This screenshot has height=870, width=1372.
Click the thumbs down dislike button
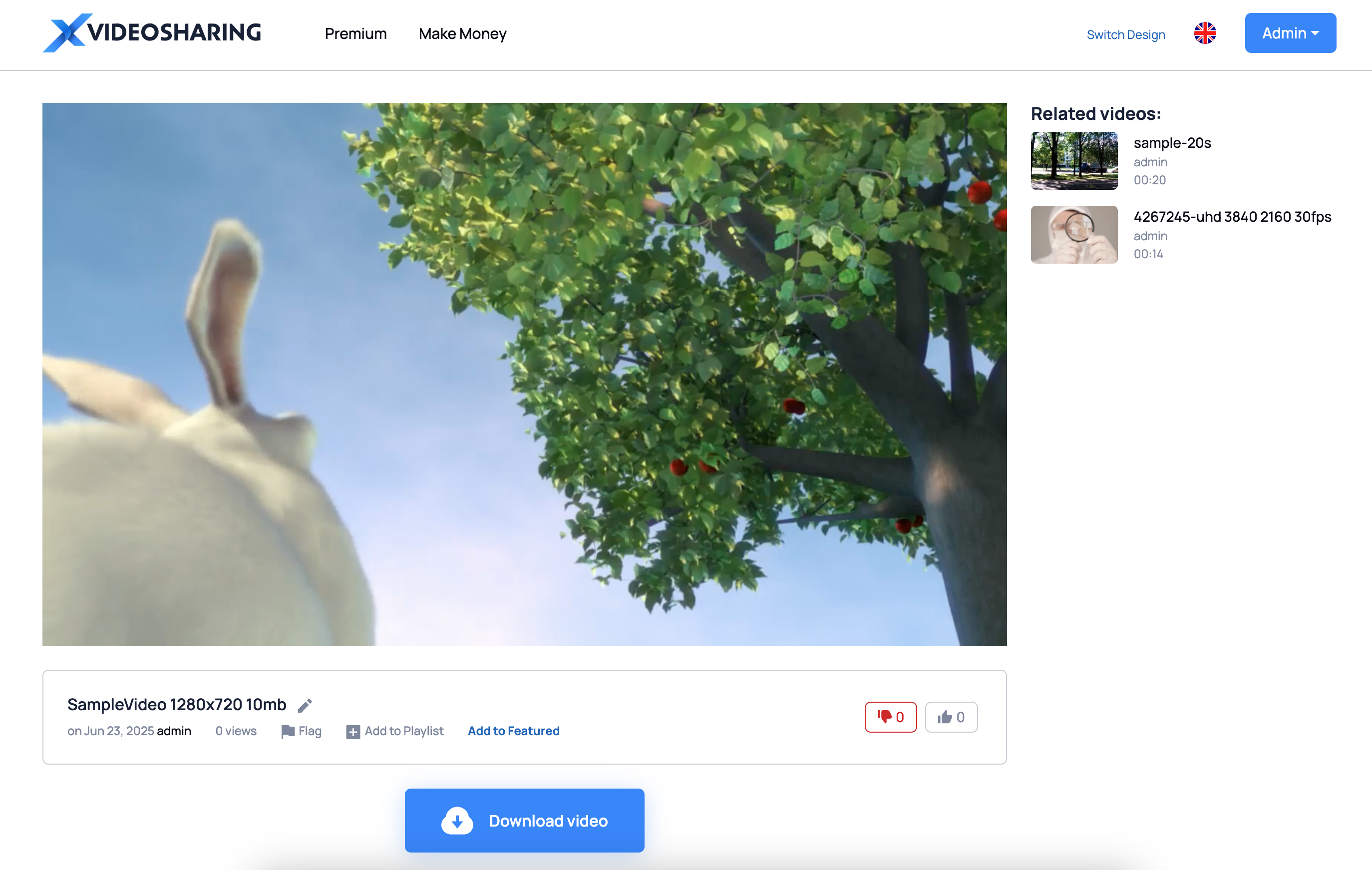tap(891, 717)
